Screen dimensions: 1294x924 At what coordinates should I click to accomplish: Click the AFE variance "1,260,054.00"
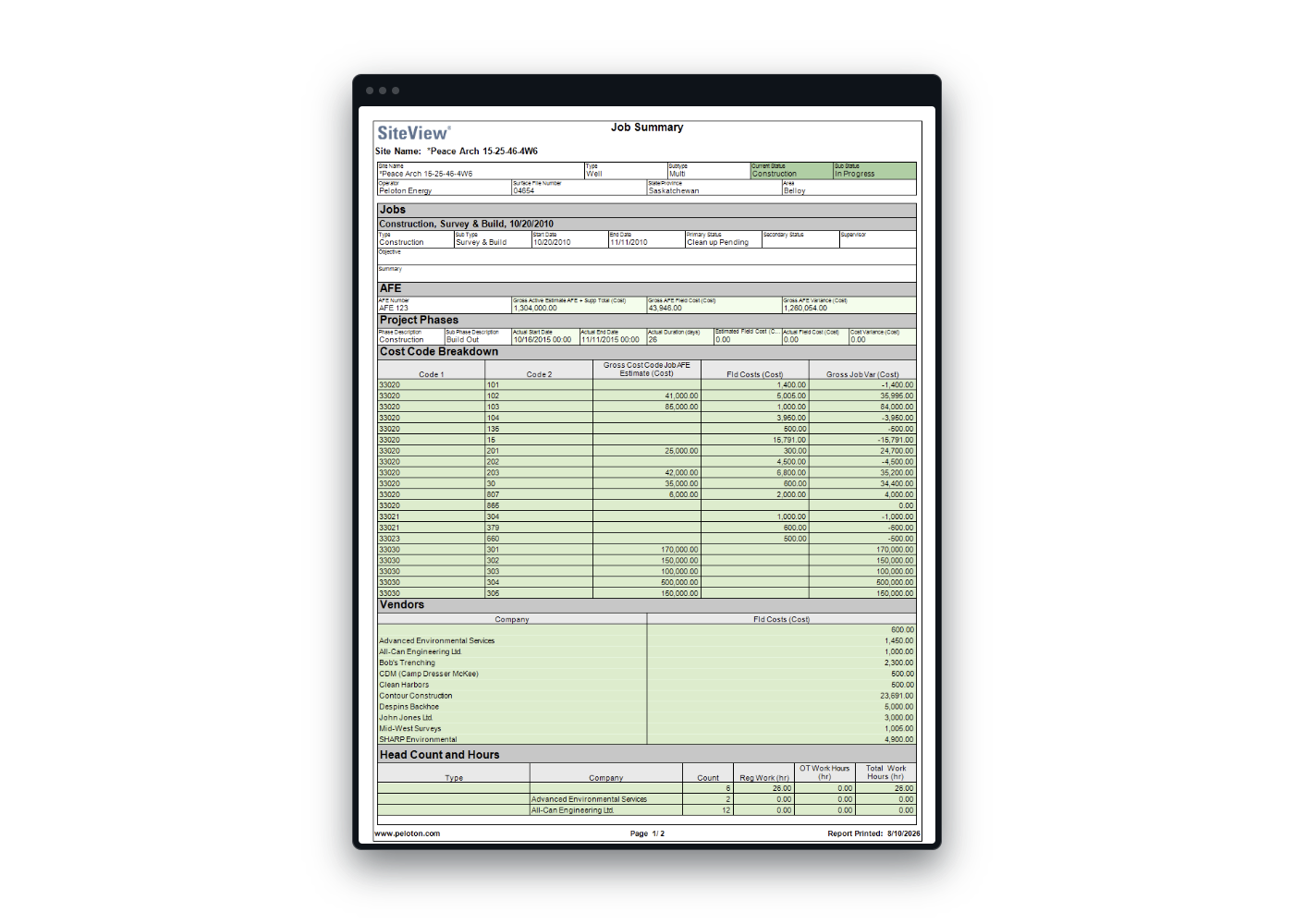(806, 308)
